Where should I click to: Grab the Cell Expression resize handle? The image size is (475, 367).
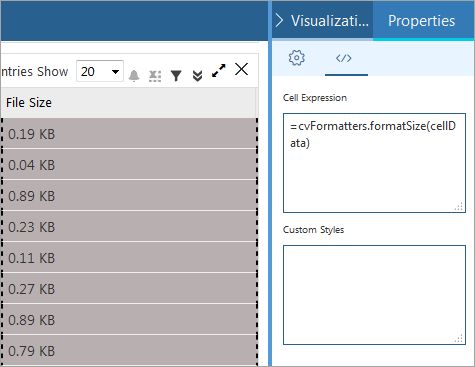[x=459, y=207]
